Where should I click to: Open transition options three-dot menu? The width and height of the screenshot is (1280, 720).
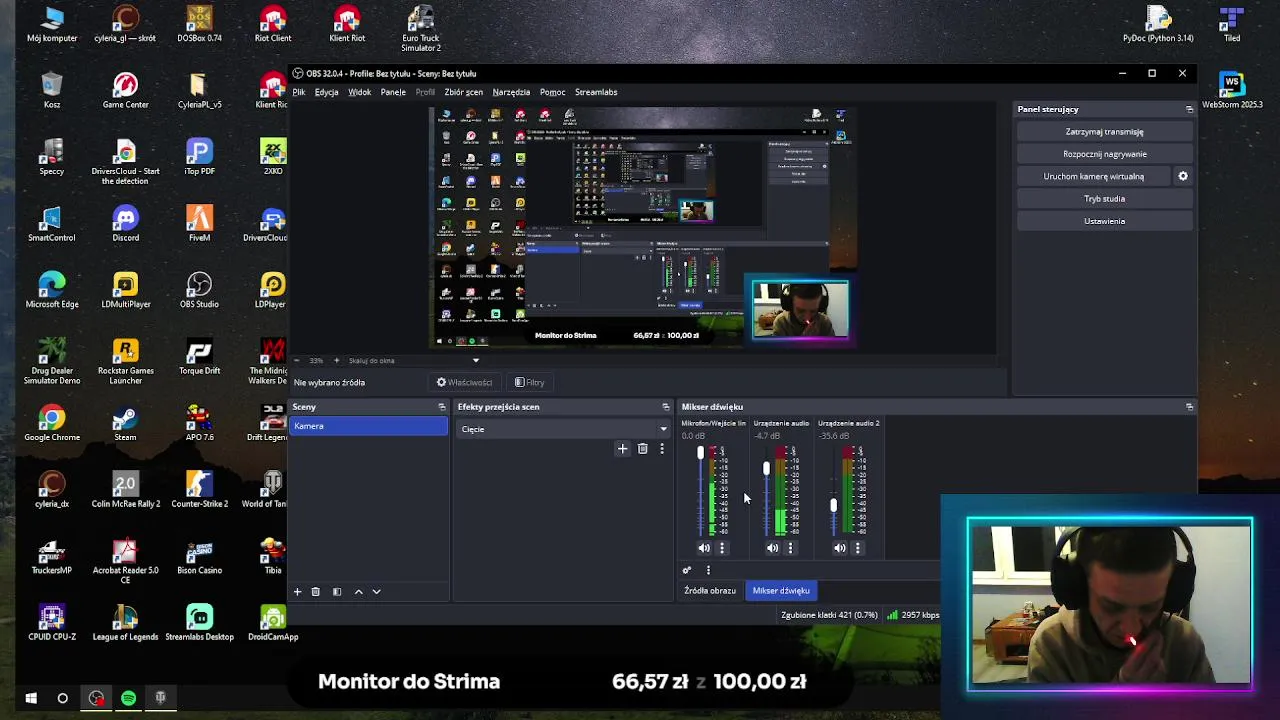pyautogui.click(x=661, y=449)
